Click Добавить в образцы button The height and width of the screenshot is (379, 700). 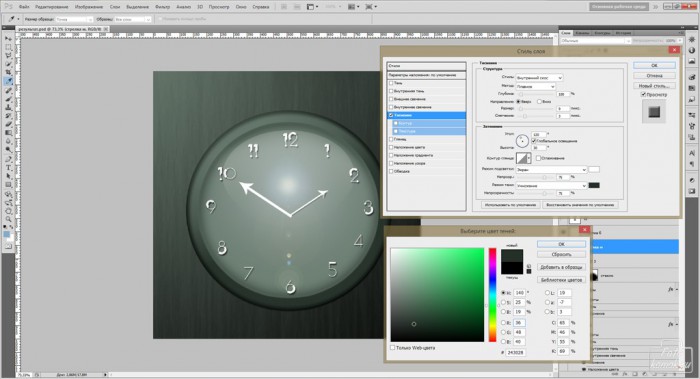tap(561, 267)
